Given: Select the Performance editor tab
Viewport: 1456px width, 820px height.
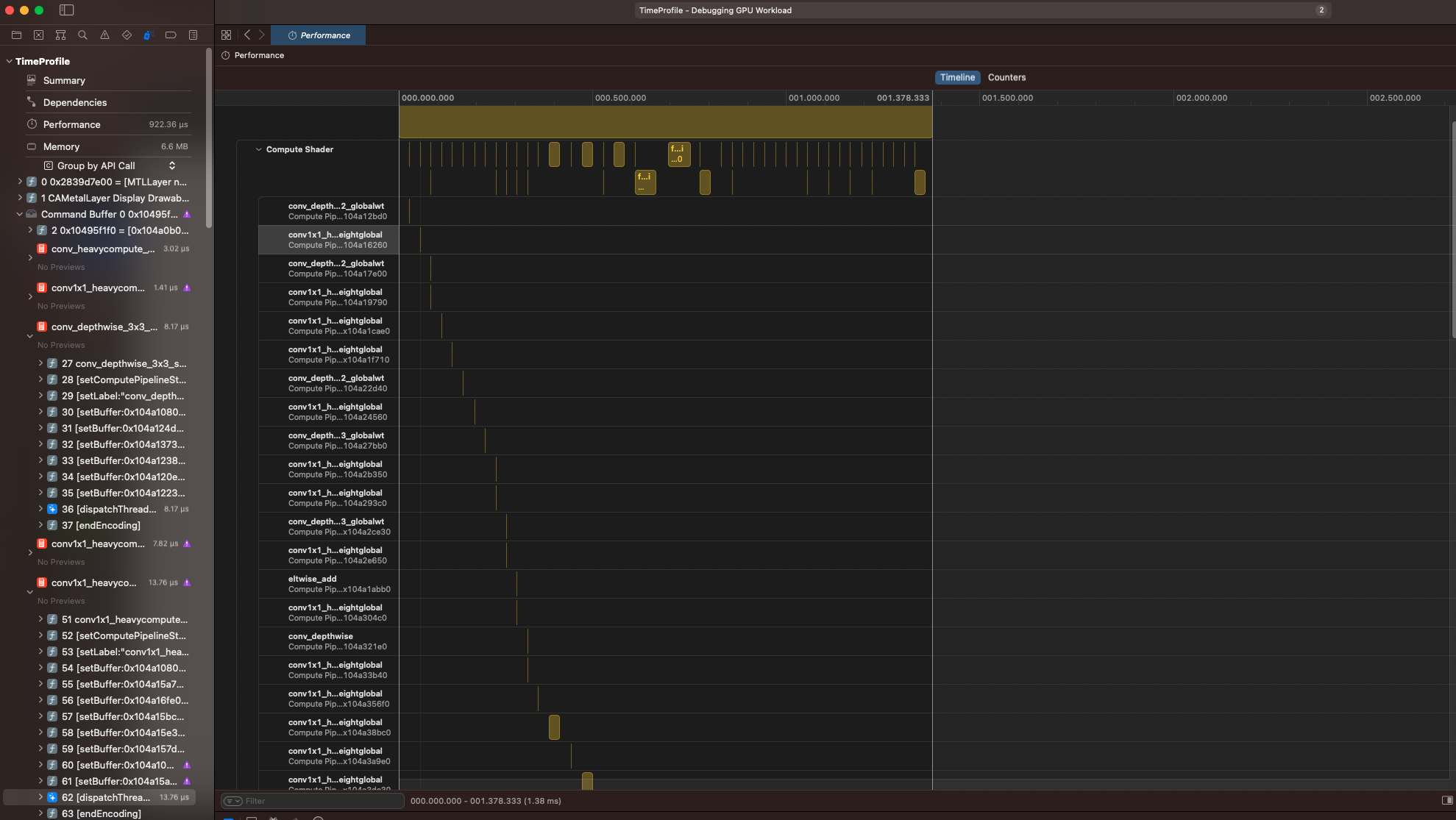Looking at the screenshot, I should pyautogui.click(x=319, y=35).
